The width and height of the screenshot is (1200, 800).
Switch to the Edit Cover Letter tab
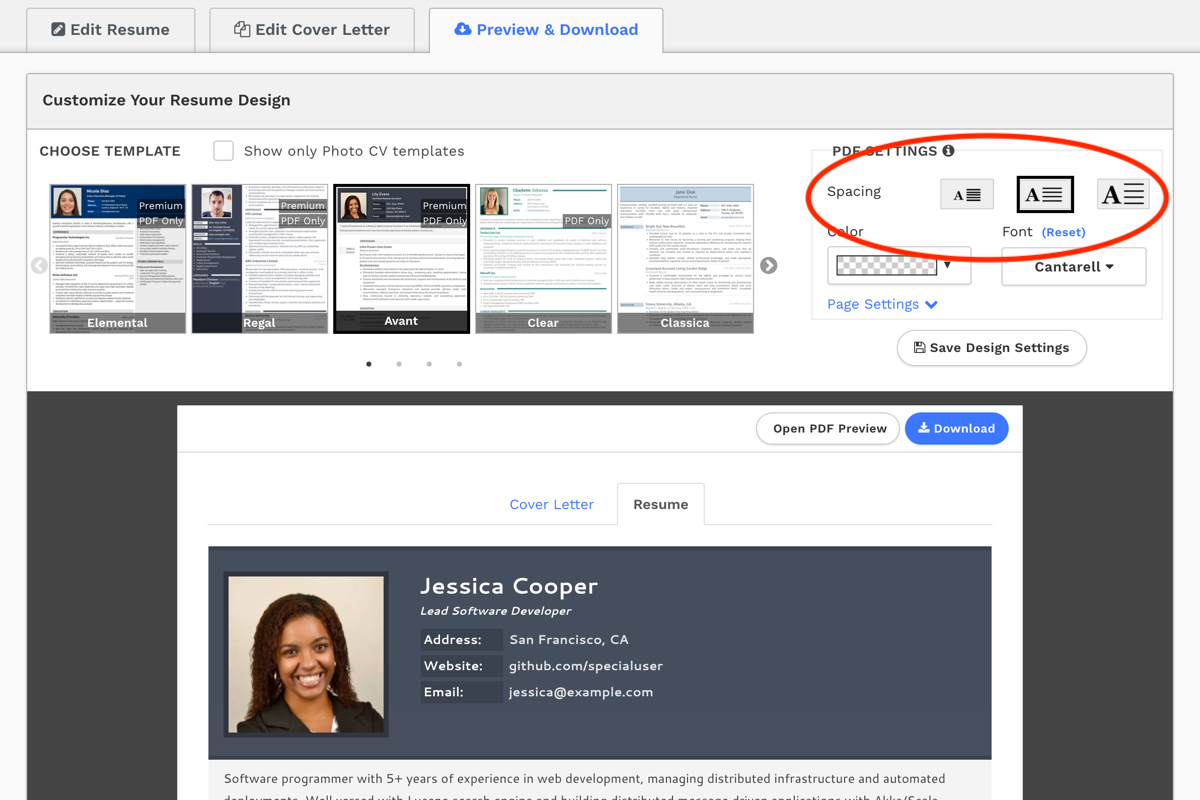click(x=312, y=30)
